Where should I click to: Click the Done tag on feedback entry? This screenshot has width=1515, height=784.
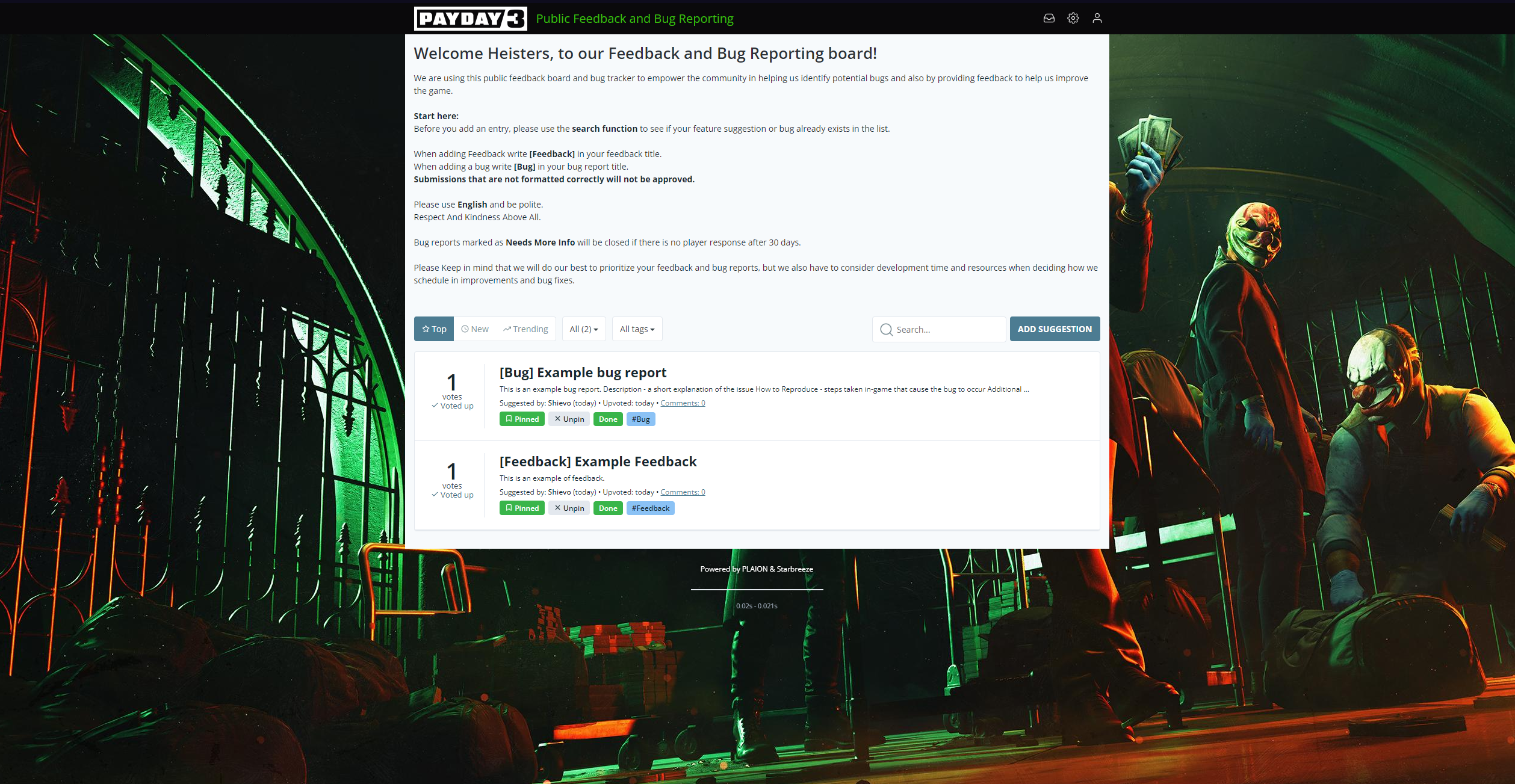click(607, 508)
